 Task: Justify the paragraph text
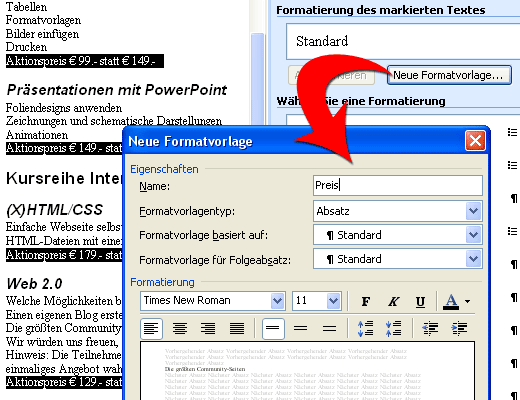pyautogui.click(x=237, y=329)
